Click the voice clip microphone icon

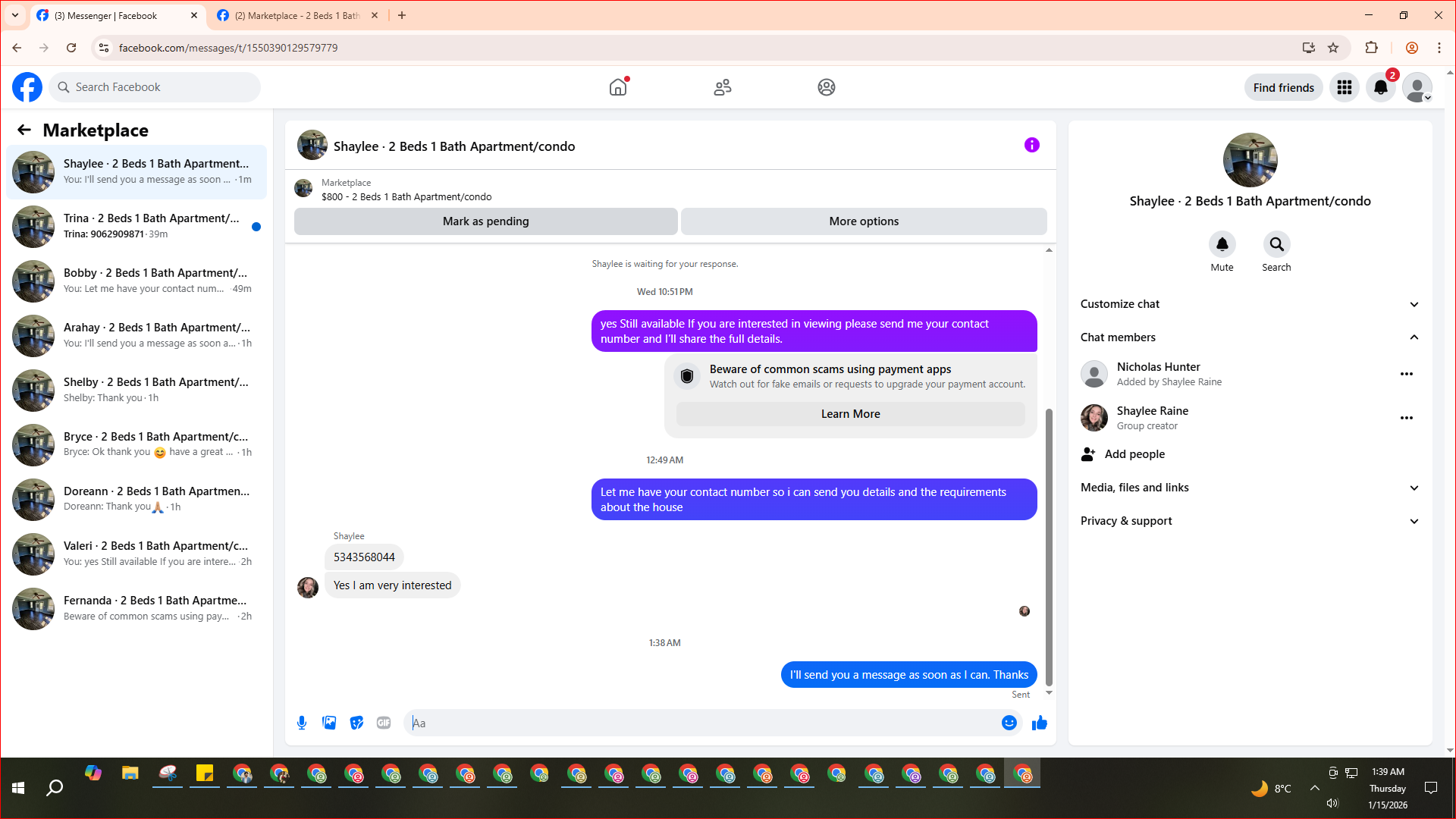pos(302,723)
